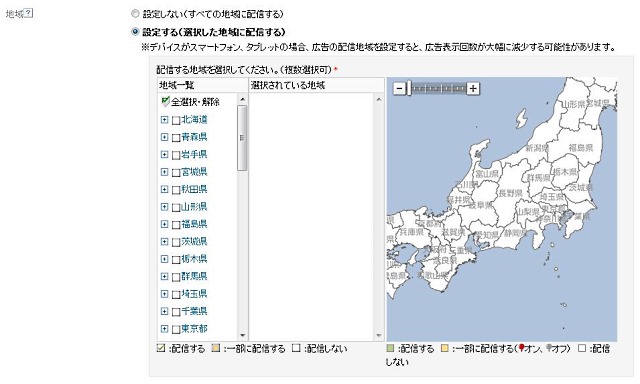The width and height of the screenshot is (640, 384).
Task: Click 栃木県 on the map
Action: pyautogui.click(x=564, y=172)
